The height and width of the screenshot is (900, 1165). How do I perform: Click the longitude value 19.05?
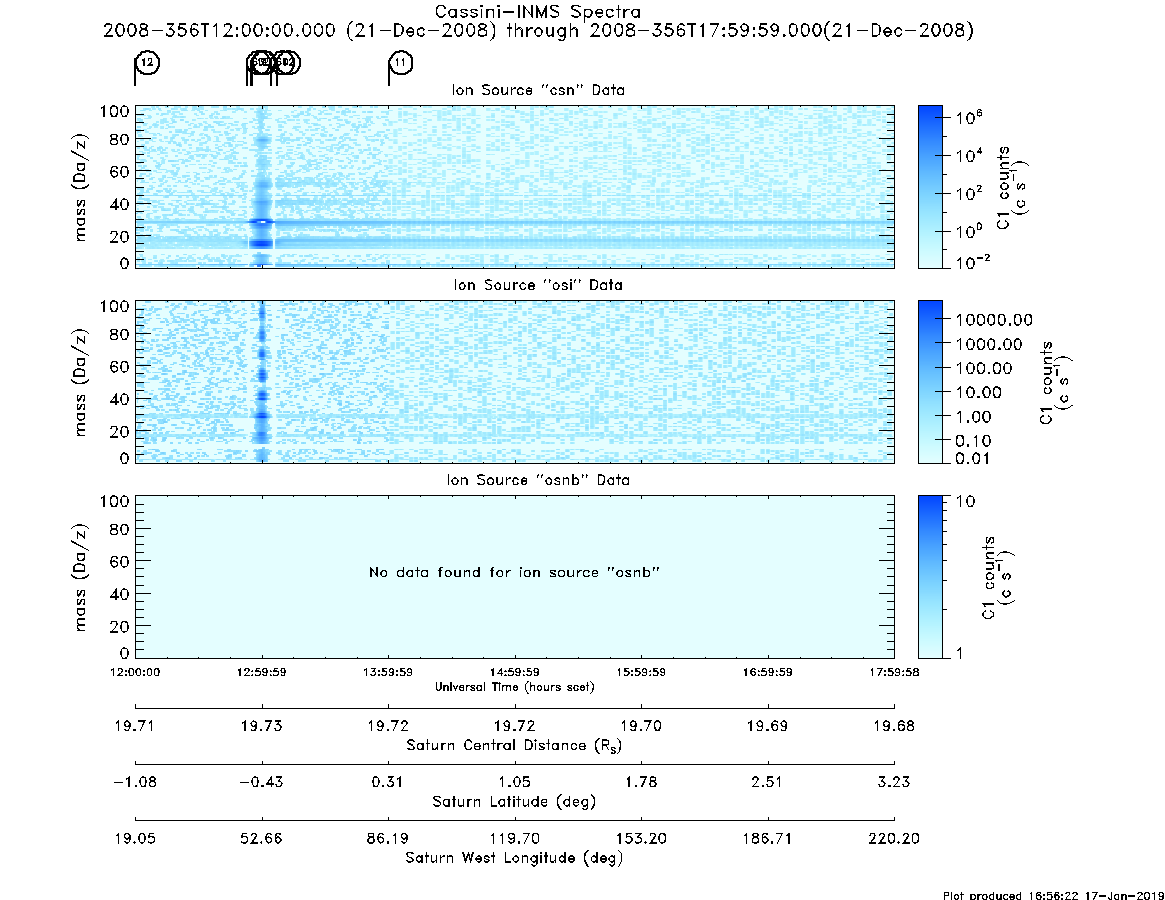134,839
